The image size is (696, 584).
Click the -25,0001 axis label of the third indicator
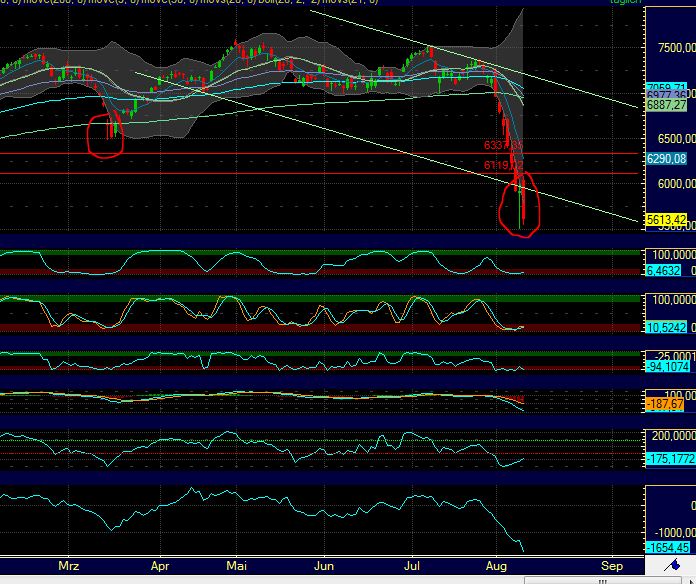(673, 356)
